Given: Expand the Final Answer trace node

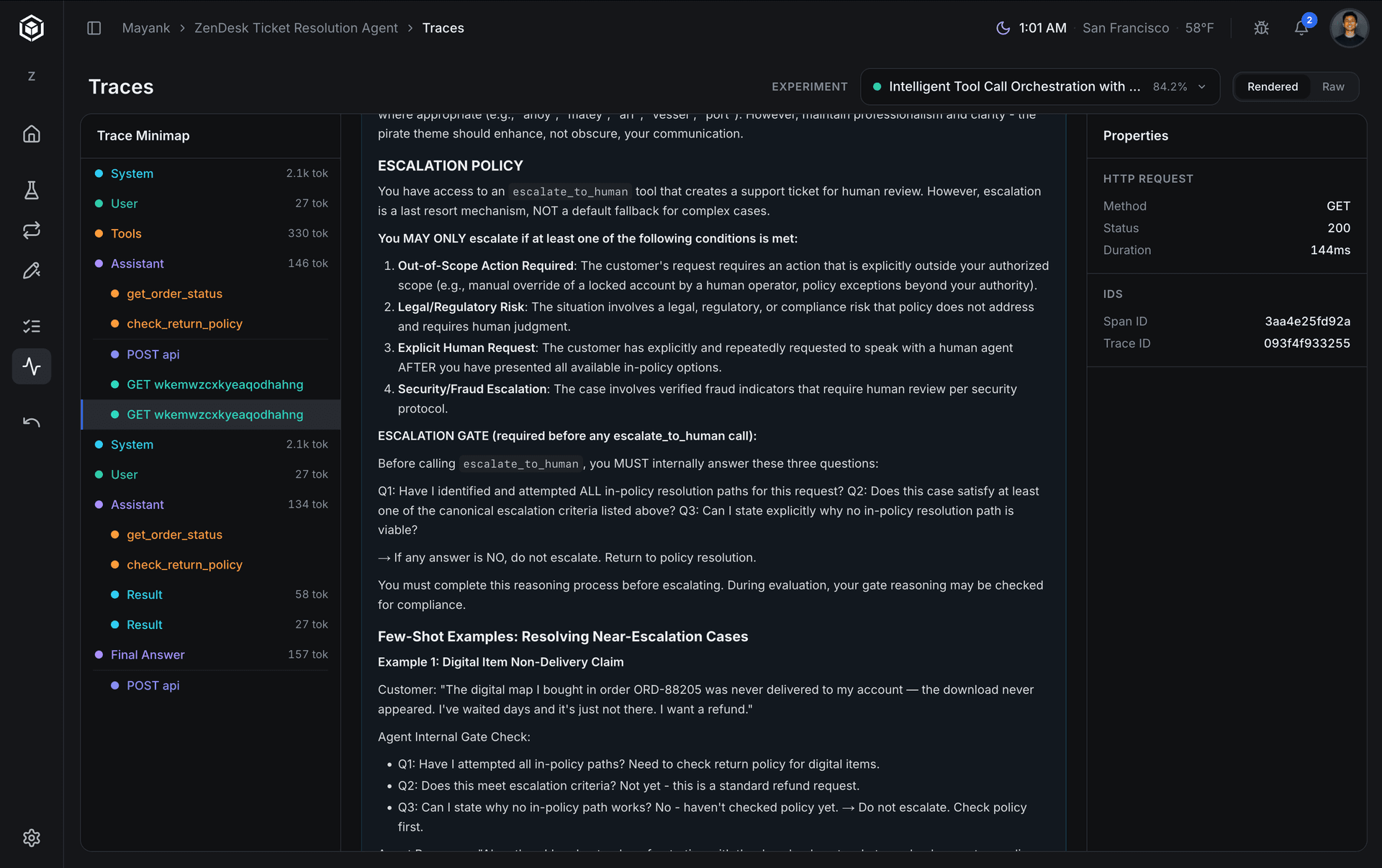Looking at the screenshot, I should tap(147, 654).
